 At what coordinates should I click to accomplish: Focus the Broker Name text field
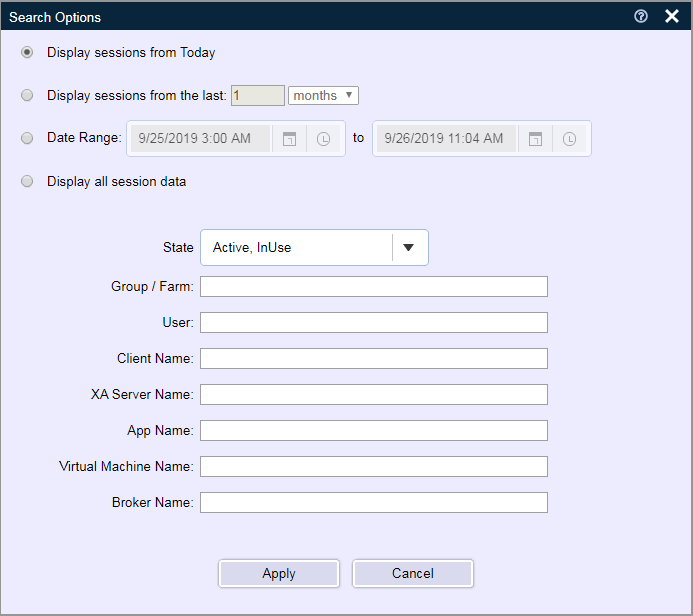coord(374,503)
